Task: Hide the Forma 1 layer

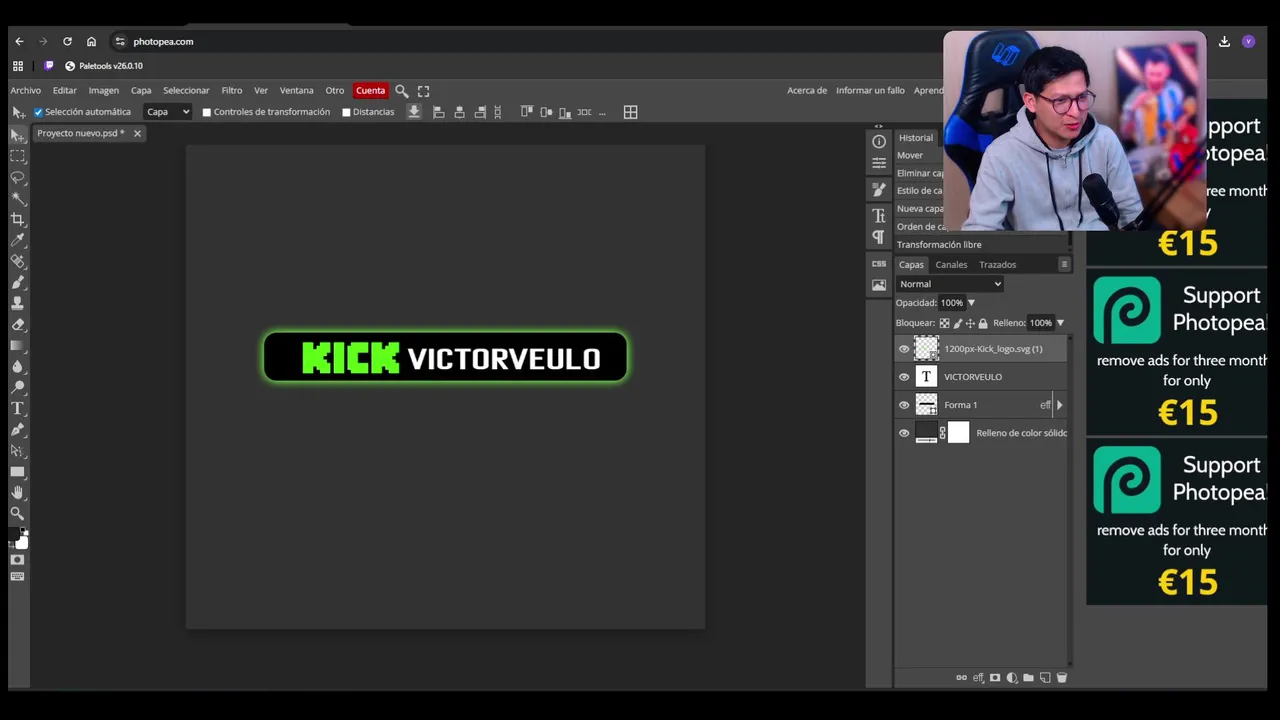Action: coord(904,405)
